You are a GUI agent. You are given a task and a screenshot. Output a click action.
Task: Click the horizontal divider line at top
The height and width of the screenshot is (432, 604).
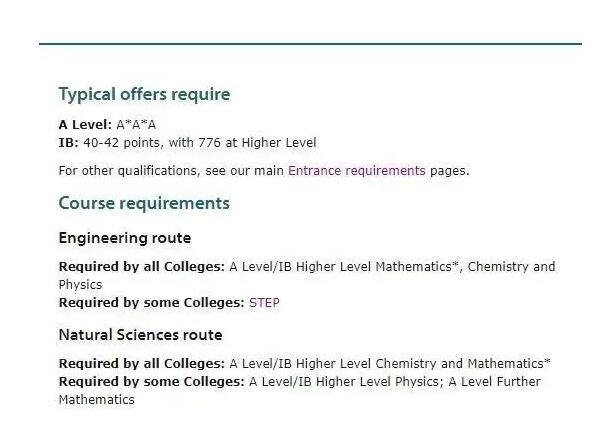[310, 44]
